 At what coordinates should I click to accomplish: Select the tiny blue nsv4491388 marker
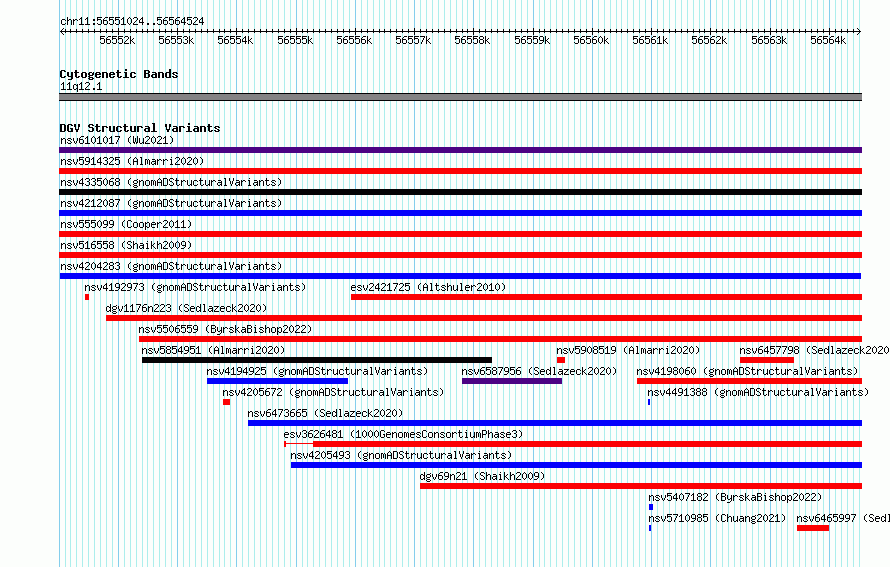tap(649, 402)
